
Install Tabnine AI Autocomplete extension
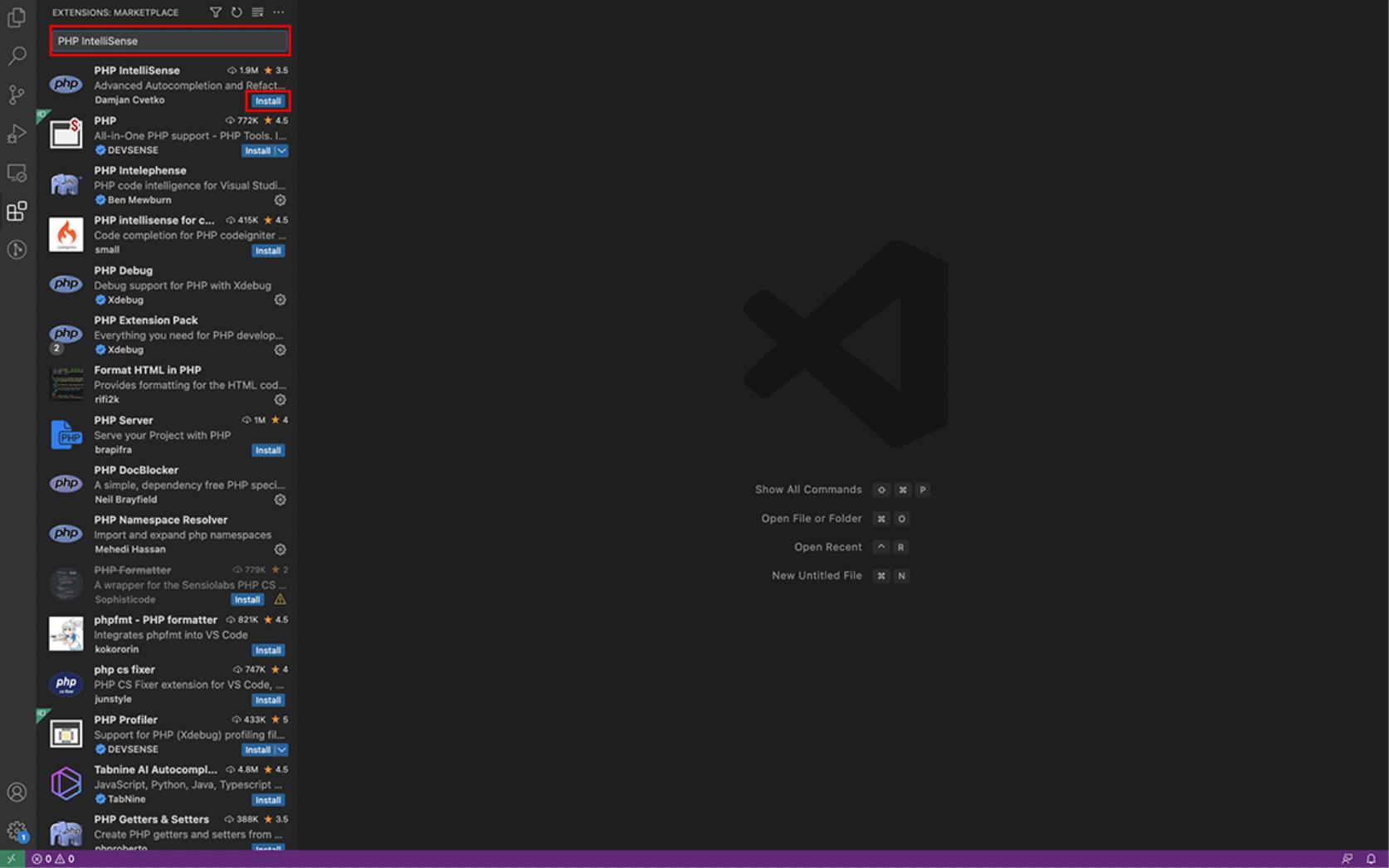pyautogui.click(x=268, y=800)
